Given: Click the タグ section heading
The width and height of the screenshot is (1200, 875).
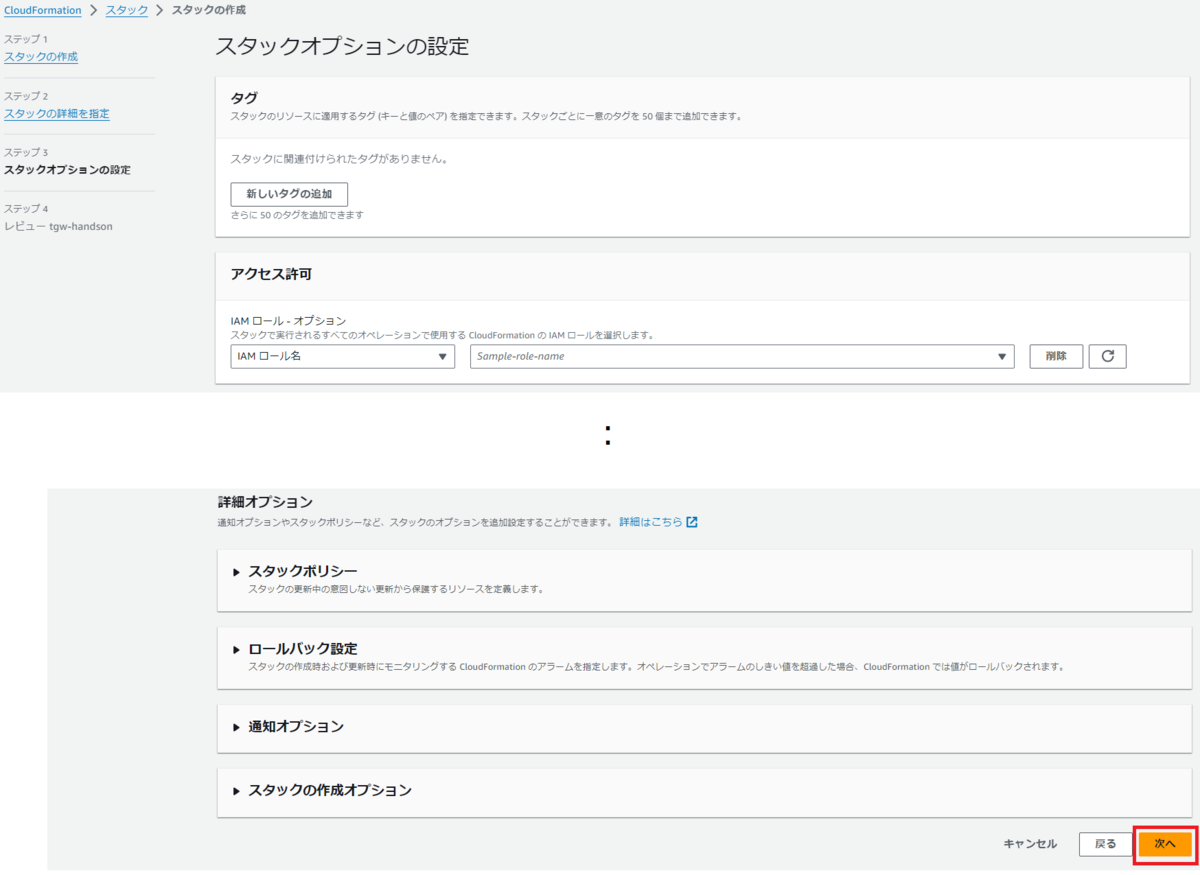Looking at the screenshot, I should [x=244, y=98].
